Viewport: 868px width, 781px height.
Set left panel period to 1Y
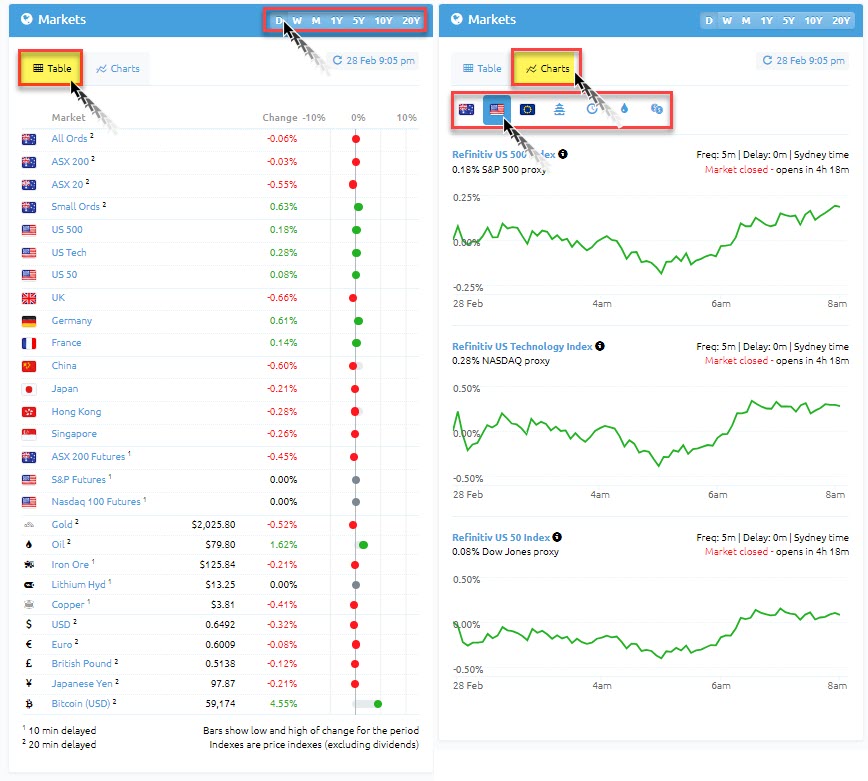(x=336, y=20)
